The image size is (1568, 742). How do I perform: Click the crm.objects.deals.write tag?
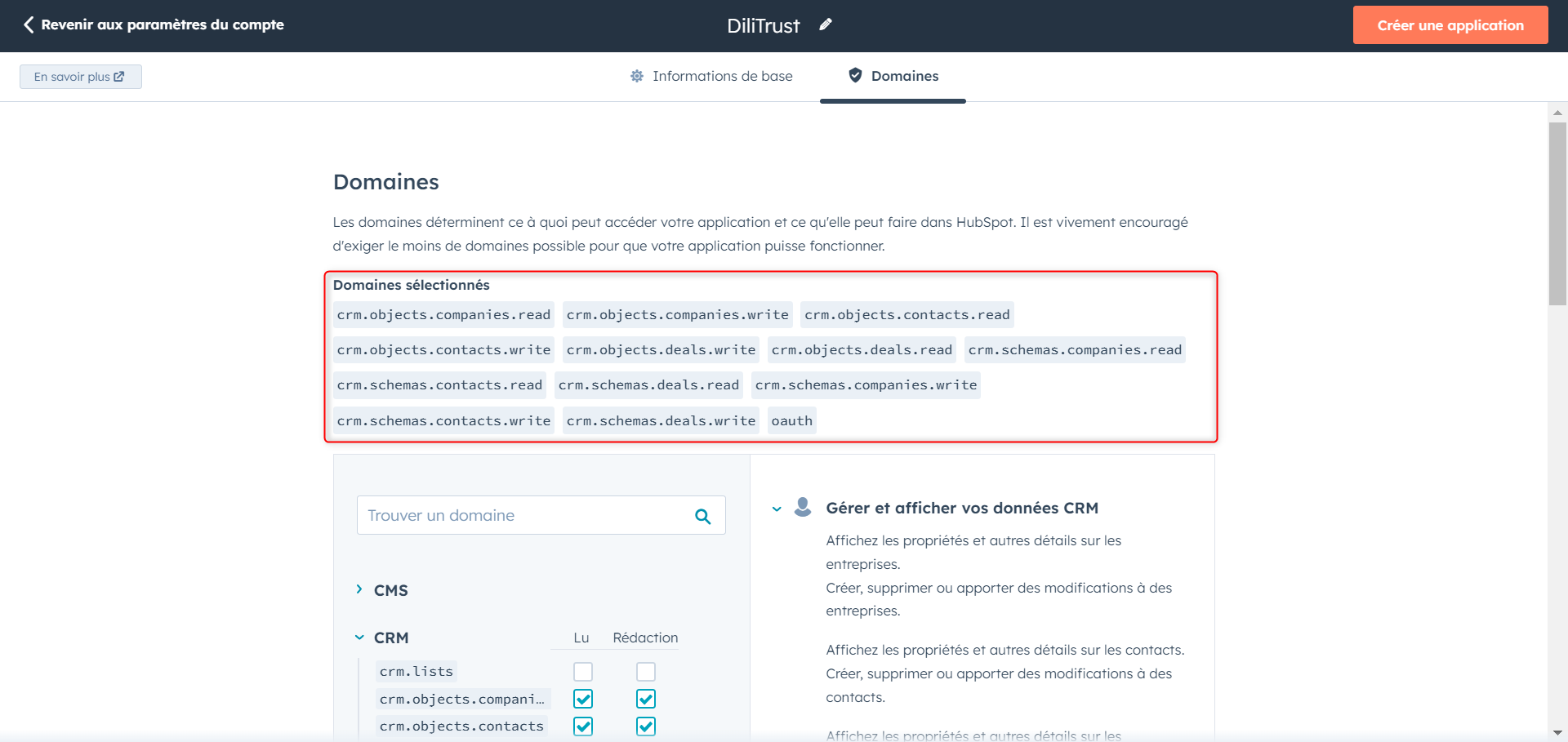661,350
